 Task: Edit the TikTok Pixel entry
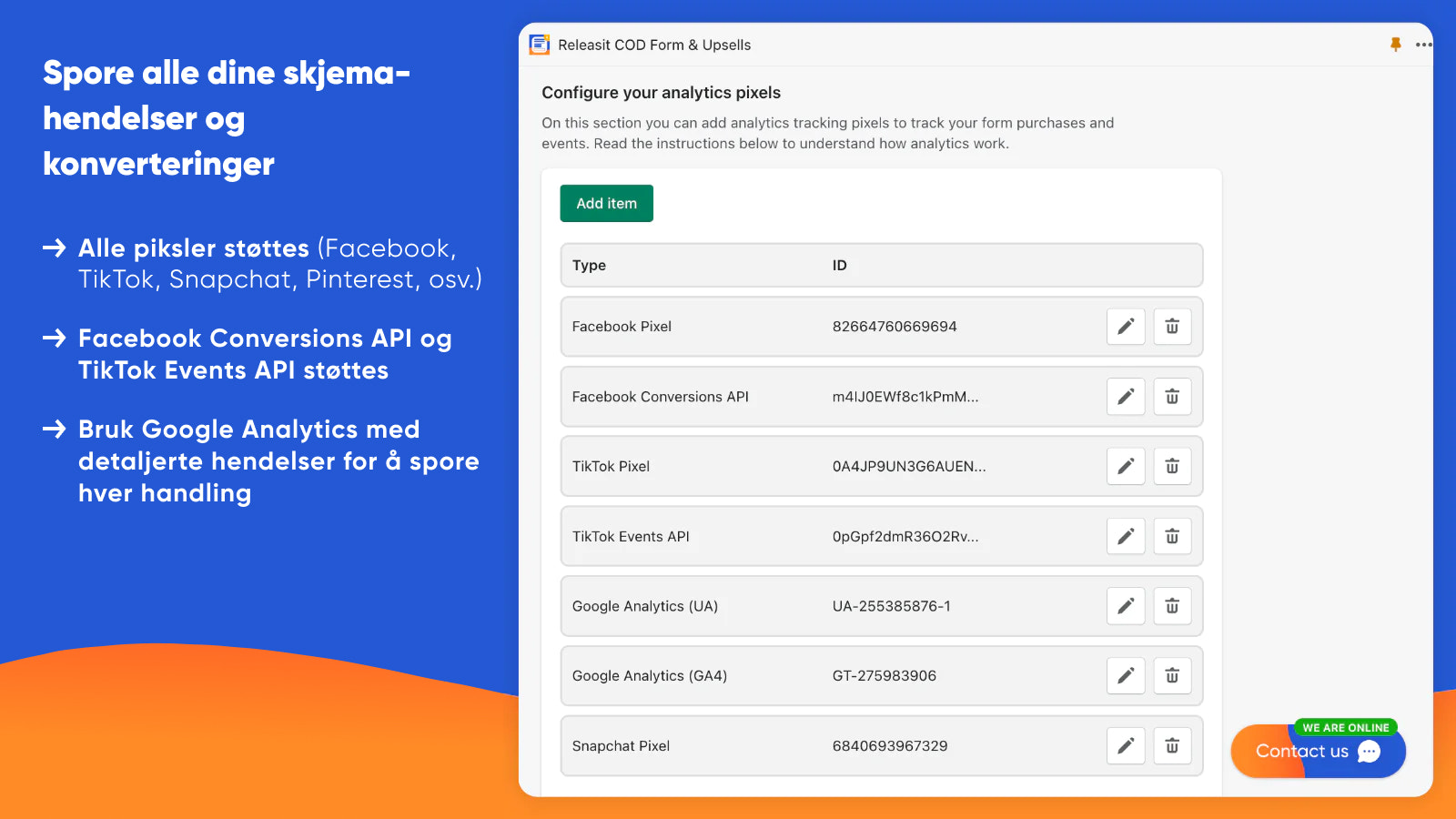(x=1126, y=466)
